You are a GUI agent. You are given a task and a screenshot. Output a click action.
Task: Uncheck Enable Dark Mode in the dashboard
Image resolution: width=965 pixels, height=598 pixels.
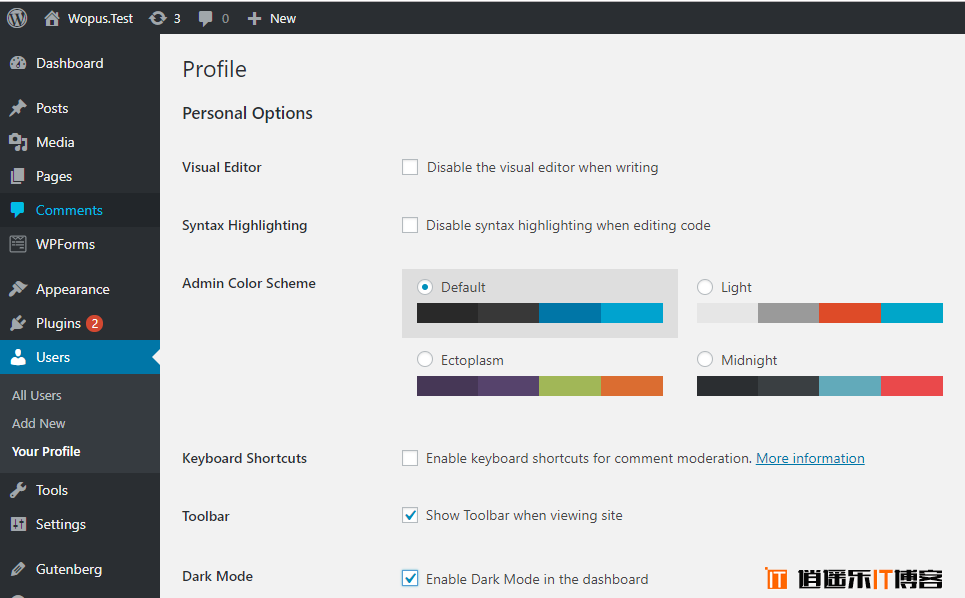pyautogui.click(x=410, y=578)
